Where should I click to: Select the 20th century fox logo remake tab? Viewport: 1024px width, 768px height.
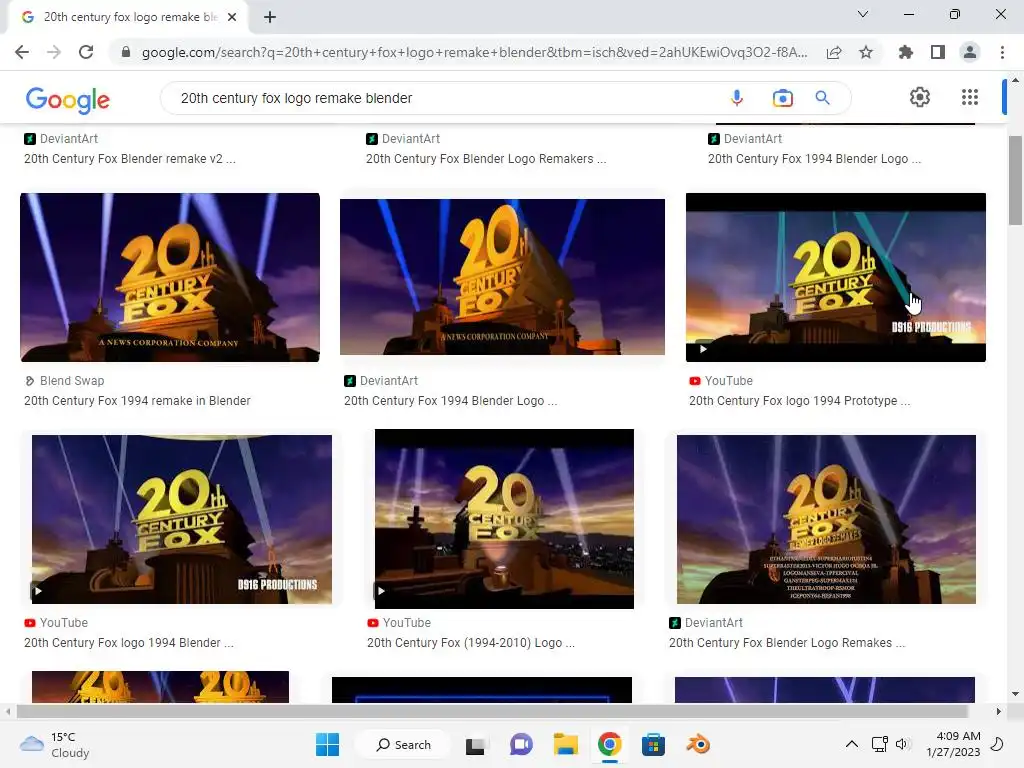click(x=128, y=17)
